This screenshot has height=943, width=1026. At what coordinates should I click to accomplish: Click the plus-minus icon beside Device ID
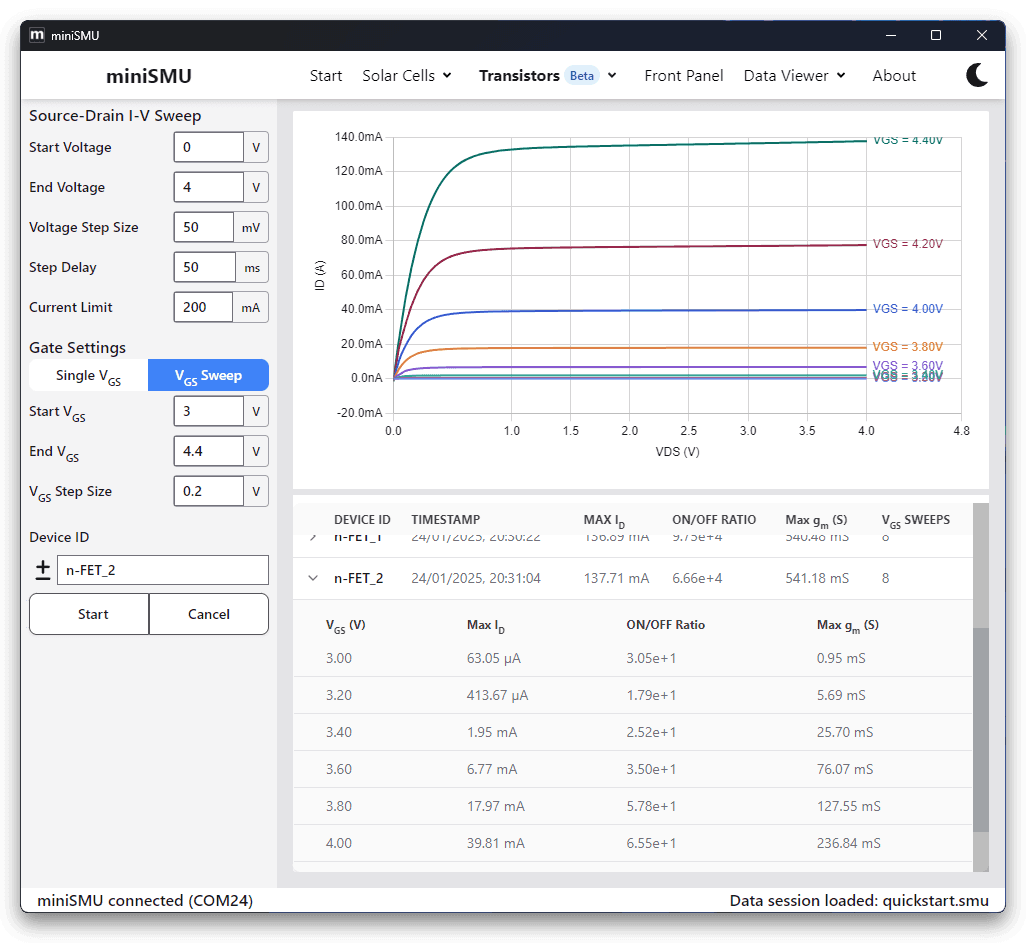click(43, 570)
